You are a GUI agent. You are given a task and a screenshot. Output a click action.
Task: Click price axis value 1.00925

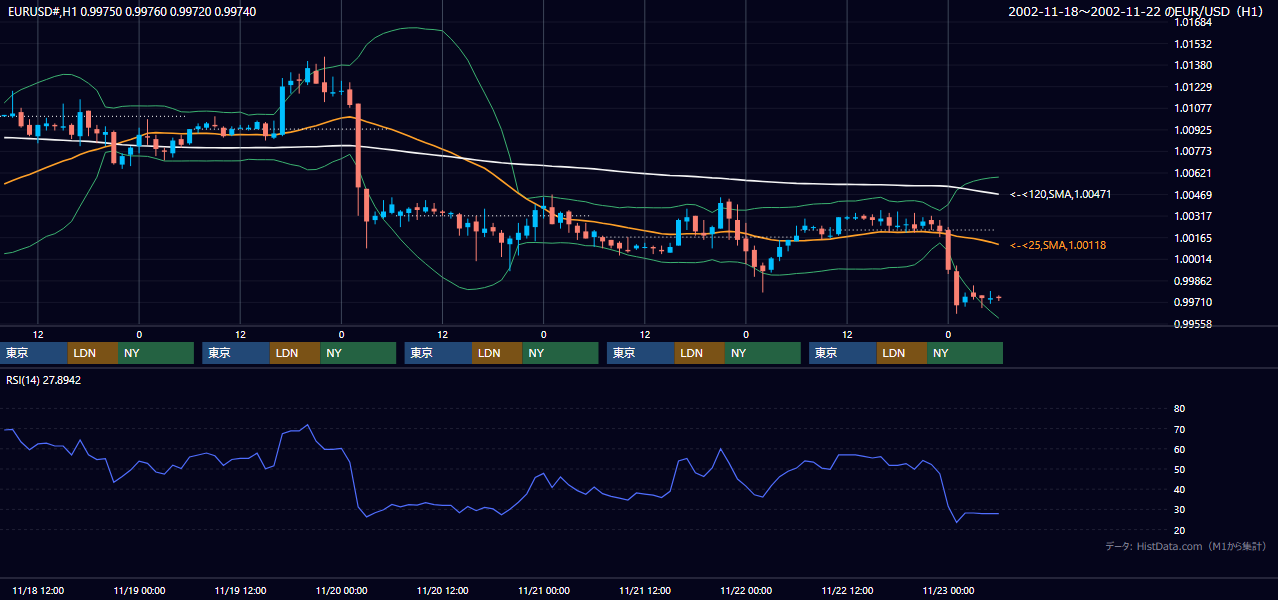[1194, 130]
